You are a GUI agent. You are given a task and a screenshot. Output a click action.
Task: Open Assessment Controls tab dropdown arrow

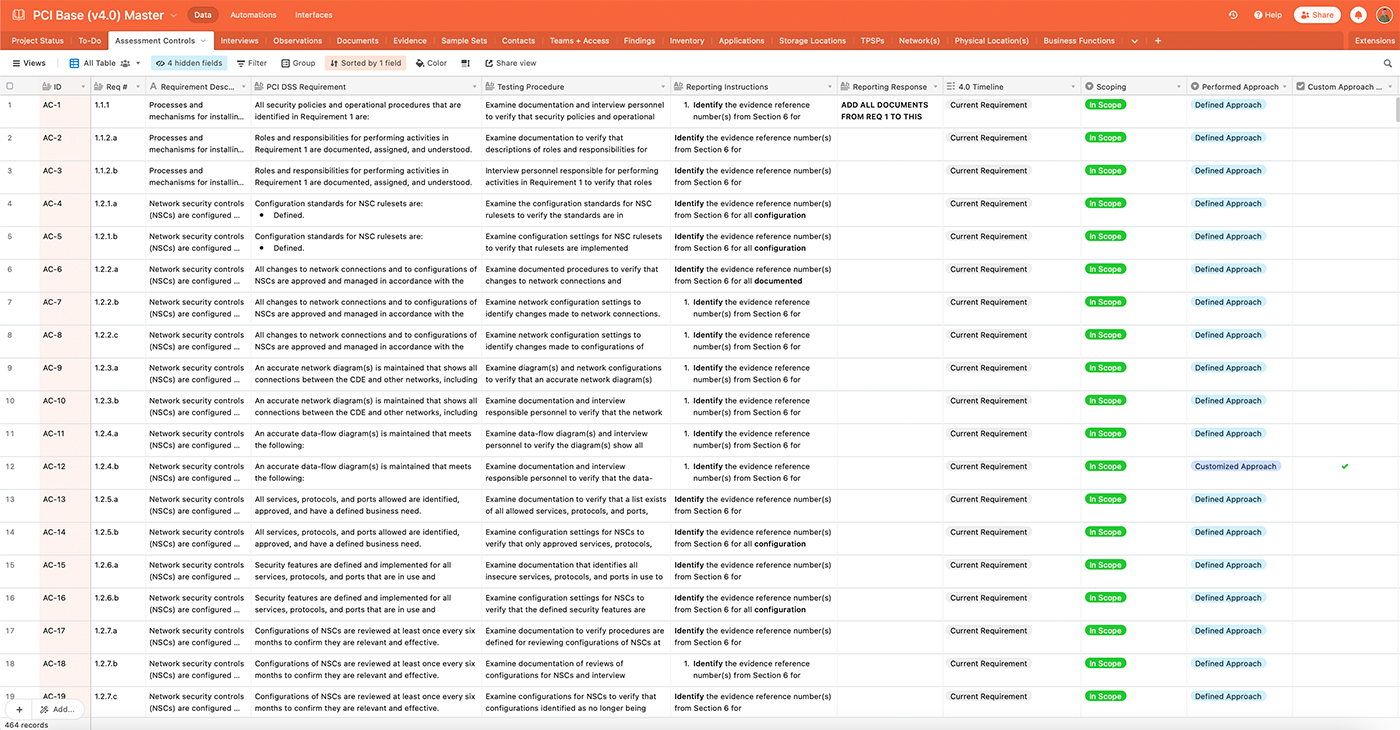tap(203, 41)
